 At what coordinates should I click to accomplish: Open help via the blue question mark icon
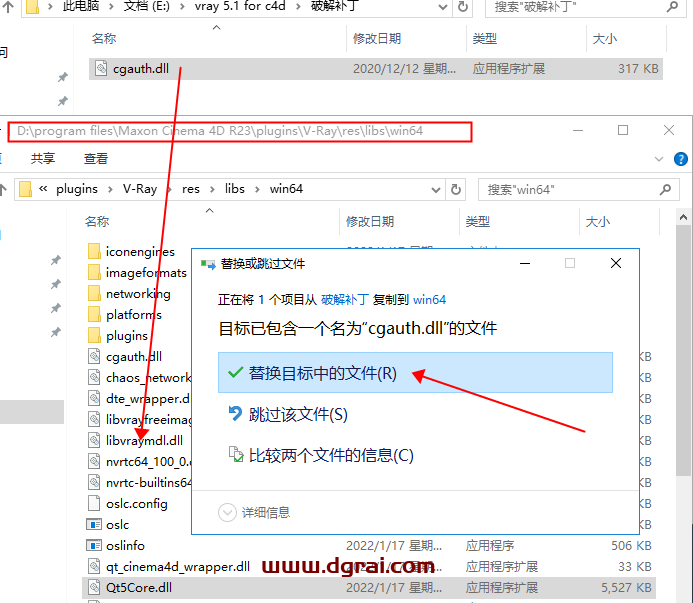[x=681, y=158]
